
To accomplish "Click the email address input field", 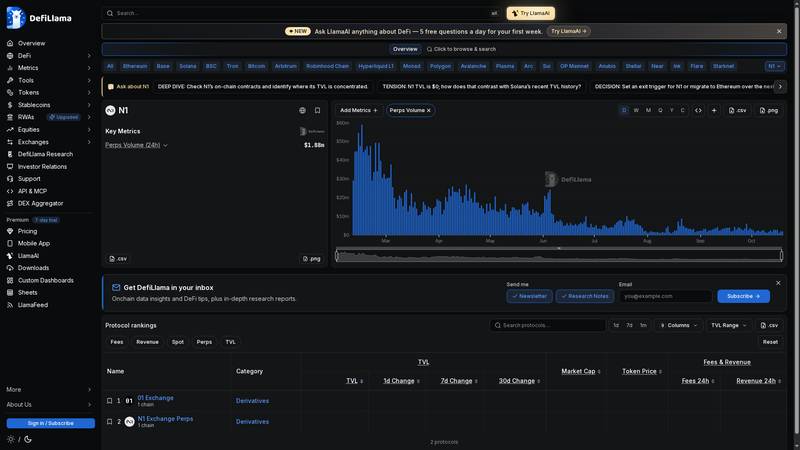I will click(665, 296).
